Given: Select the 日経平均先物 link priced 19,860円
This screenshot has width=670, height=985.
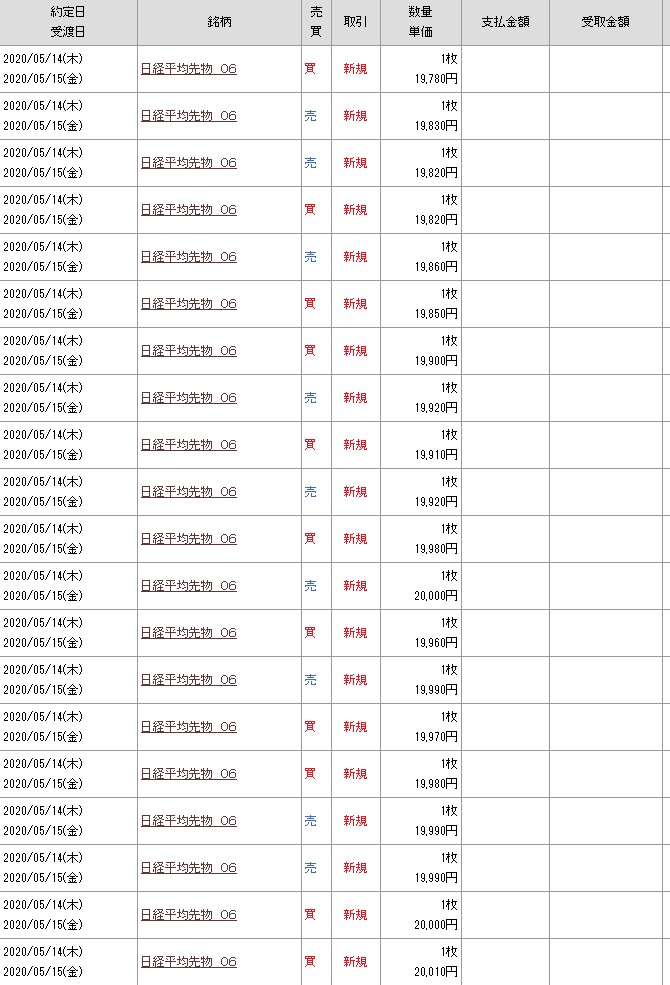Looking at the screenshot, I should coord(188,257).
